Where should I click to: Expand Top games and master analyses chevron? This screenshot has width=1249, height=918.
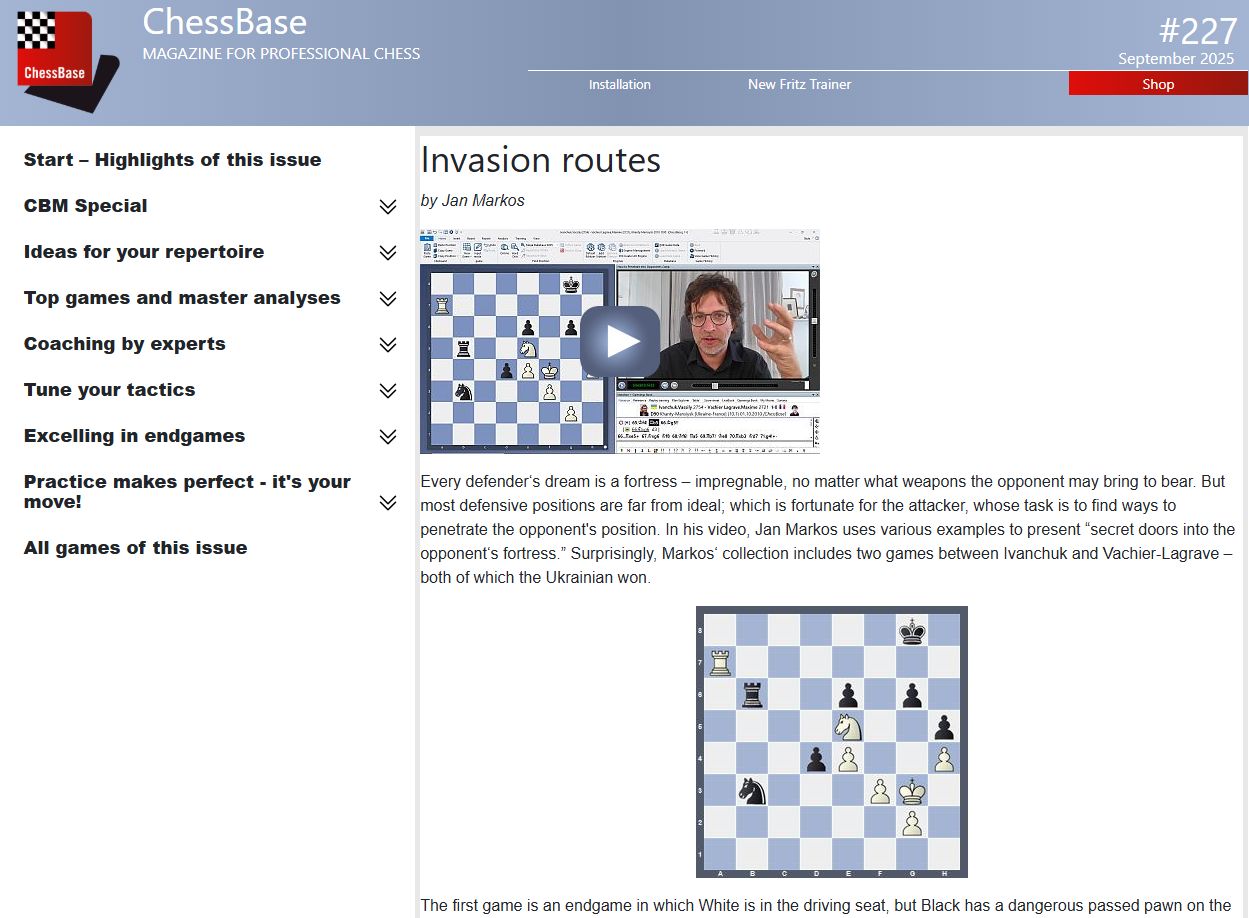388,299
